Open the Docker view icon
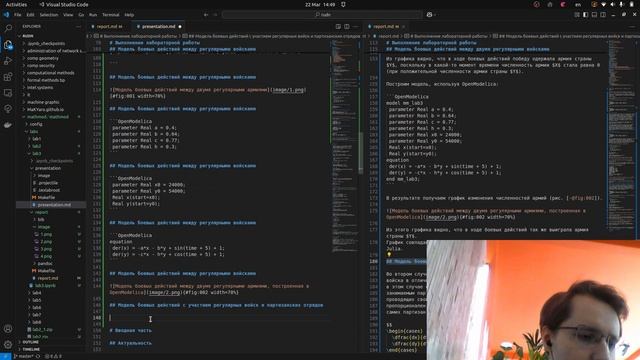The width and height of the screenshot is (640, 360). [x=8, y=125]
